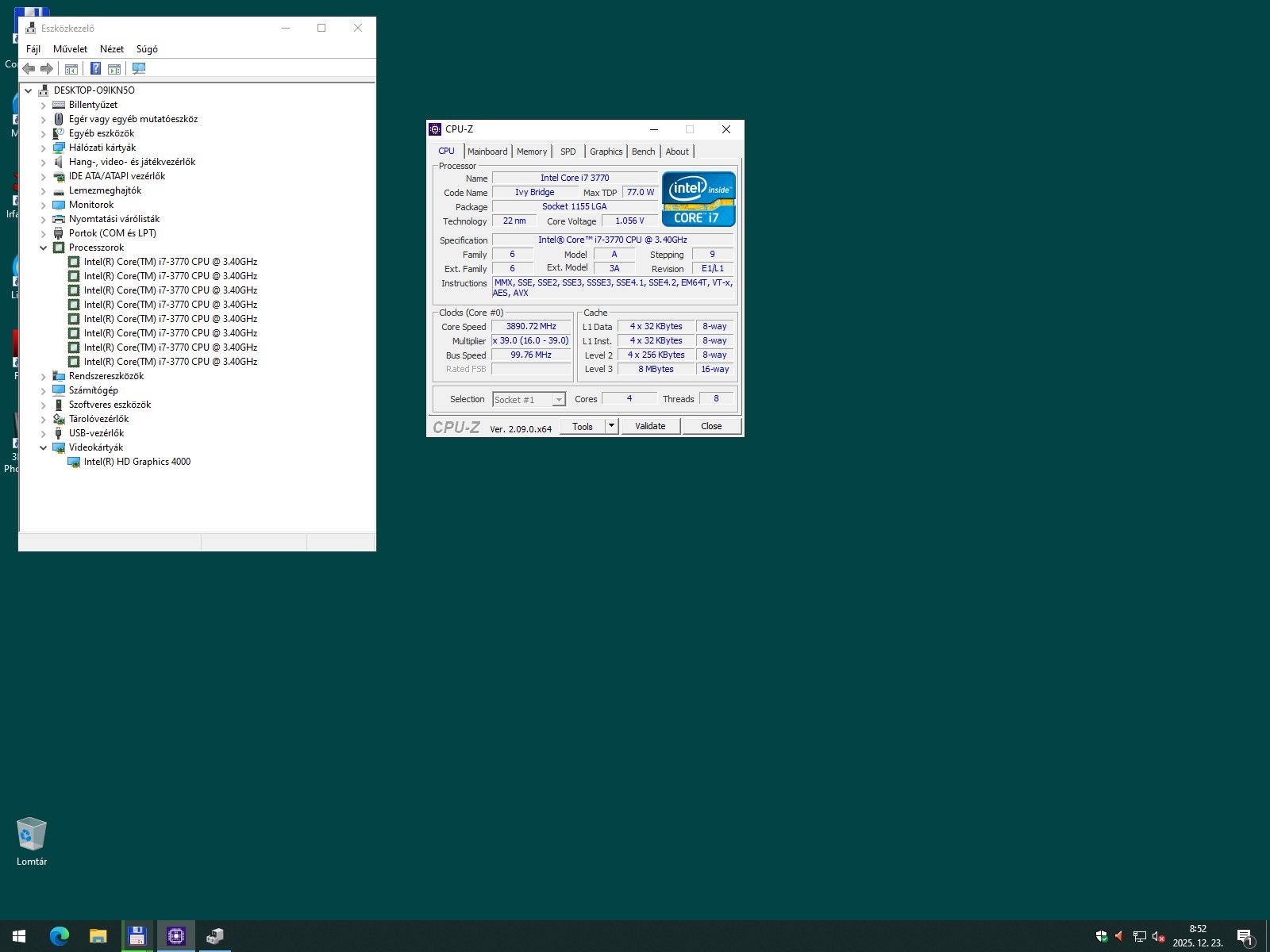The width and height of the screenshot is (1270, 952).
Task: Click the forward arrow in Device Manager toolbar
Action: point(47,69)
